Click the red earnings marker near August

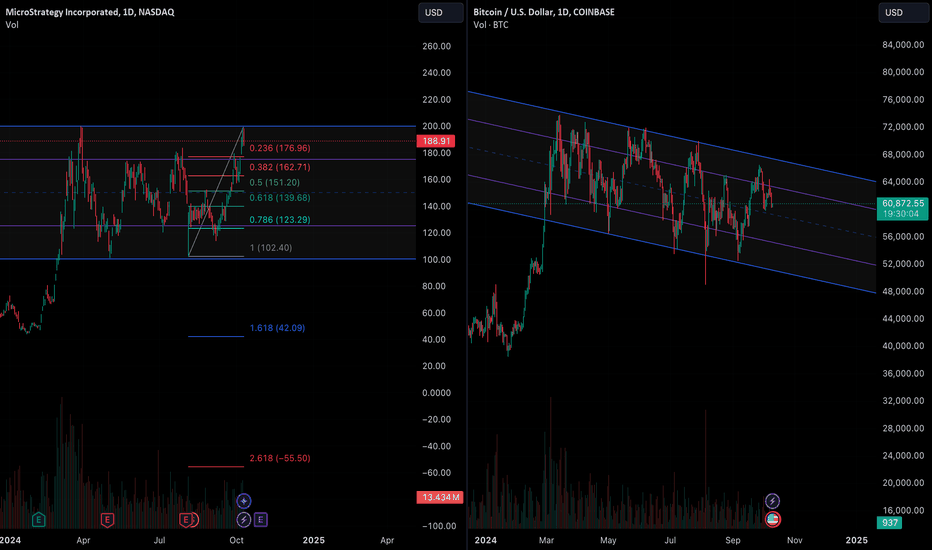tap(186, 520)
